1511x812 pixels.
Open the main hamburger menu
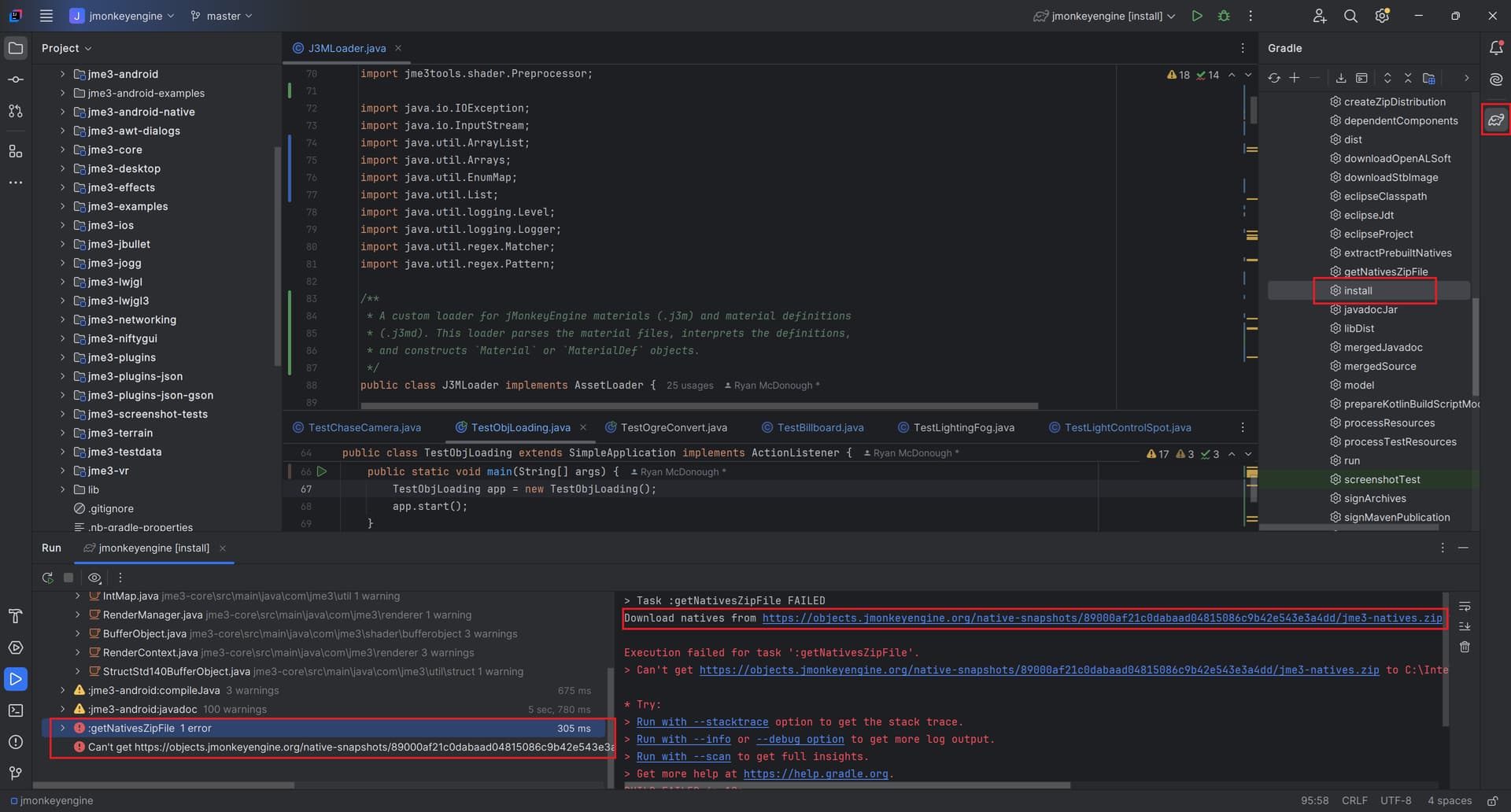coord(46,16)
